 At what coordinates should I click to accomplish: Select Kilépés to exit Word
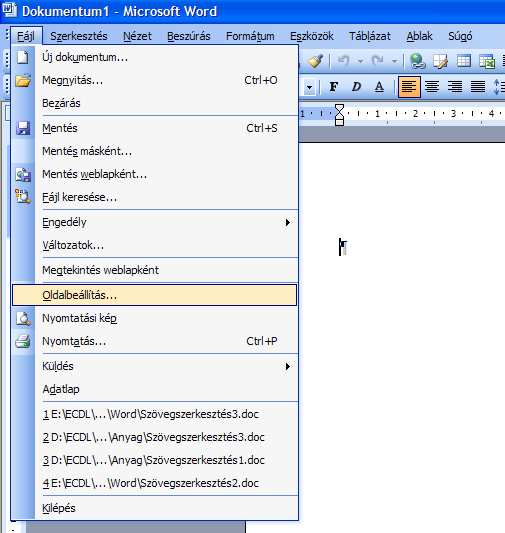tap(155, 508)
